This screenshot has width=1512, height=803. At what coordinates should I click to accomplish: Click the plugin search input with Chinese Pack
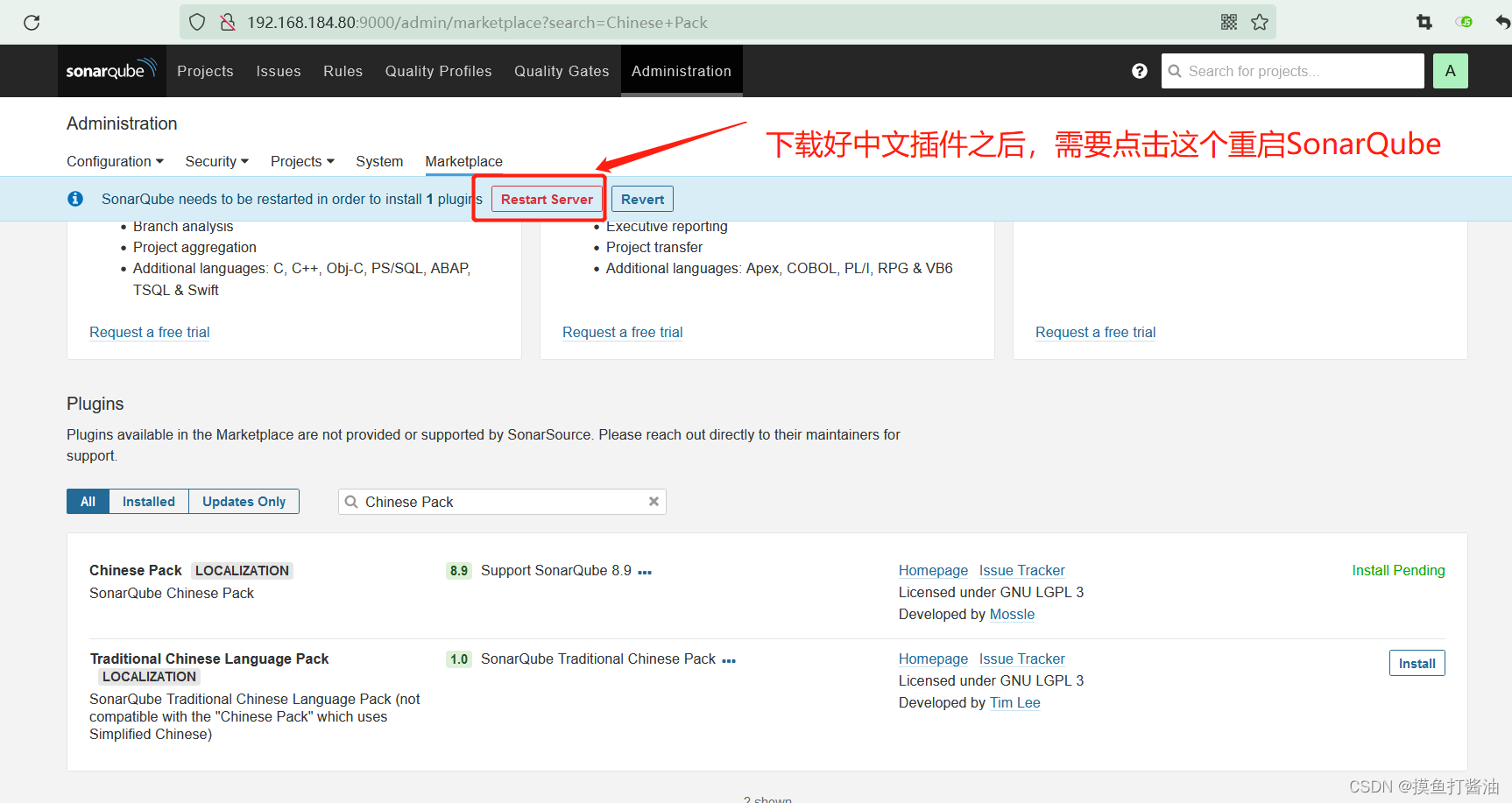(x=502, y=502)
